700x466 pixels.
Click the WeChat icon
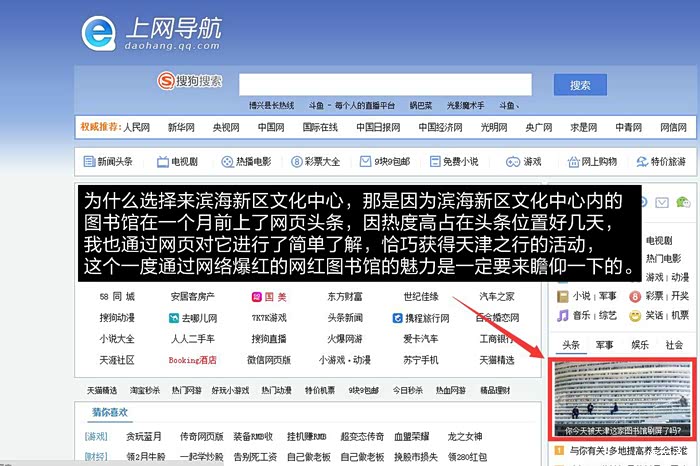[x=683, y=202]
